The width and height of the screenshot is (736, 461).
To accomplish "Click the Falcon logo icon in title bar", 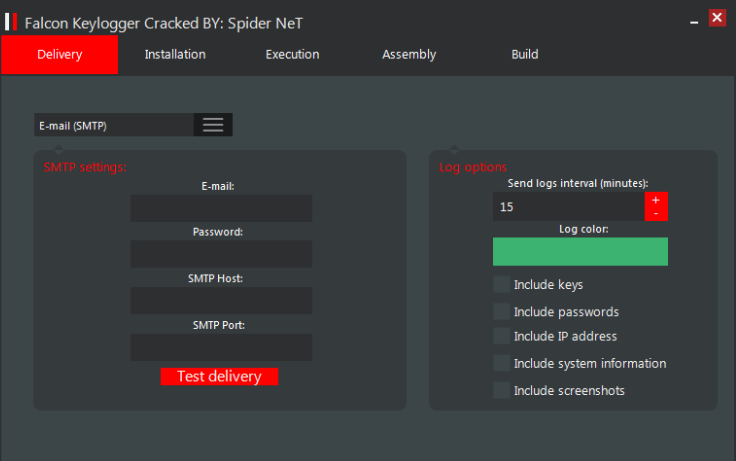I will coord(12,20).
